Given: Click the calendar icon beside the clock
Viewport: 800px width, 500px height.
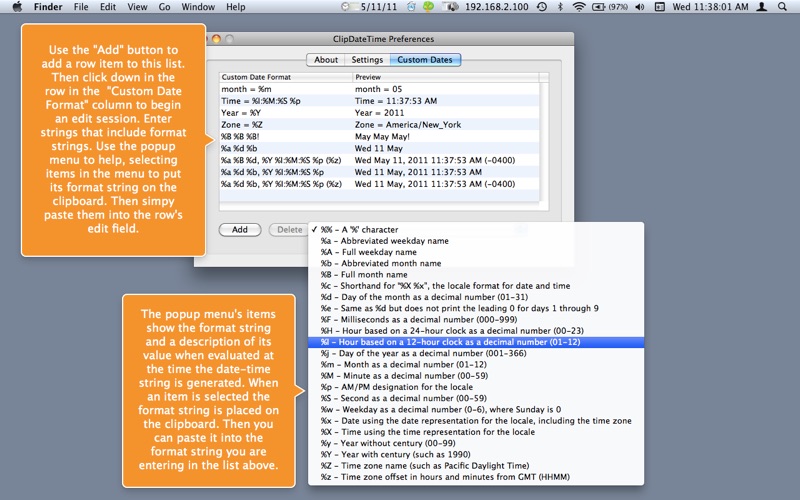Looking at the screenshot, I should [660, 7].
